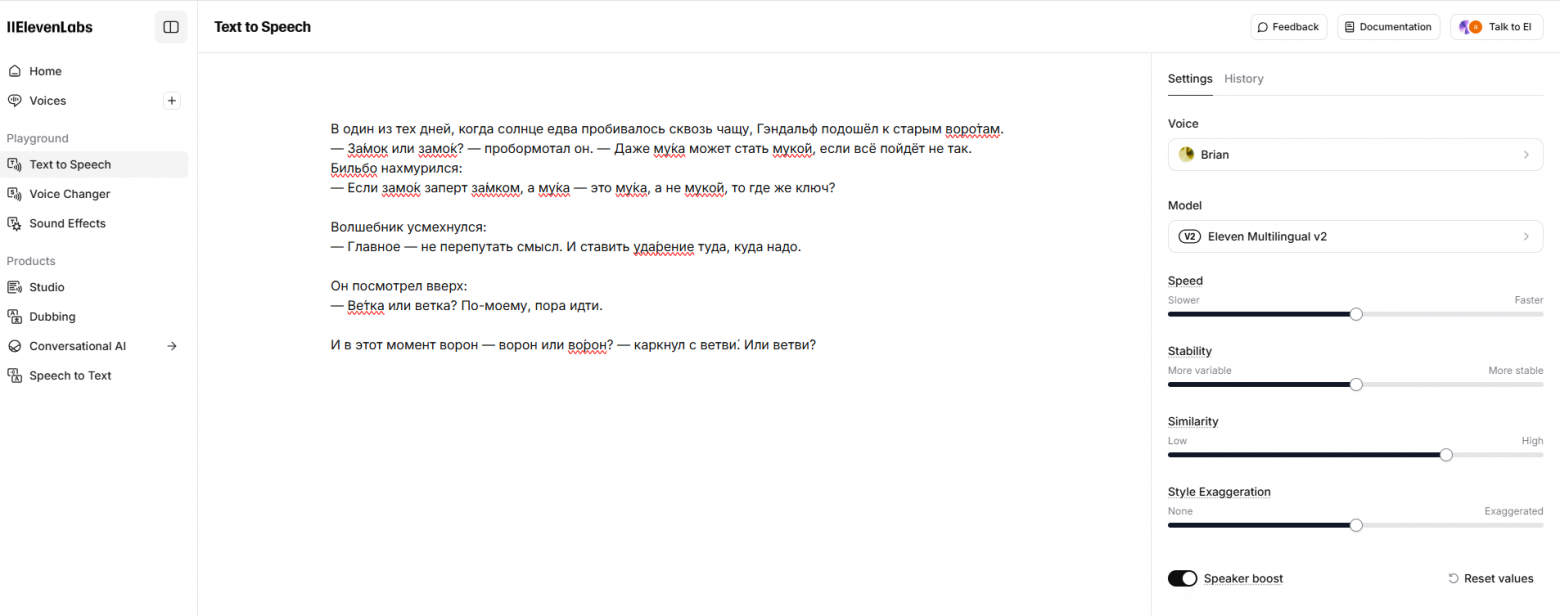Click the Home icon in sidebar
This screenshot has width=1560, height=616.
coord(14,71)
